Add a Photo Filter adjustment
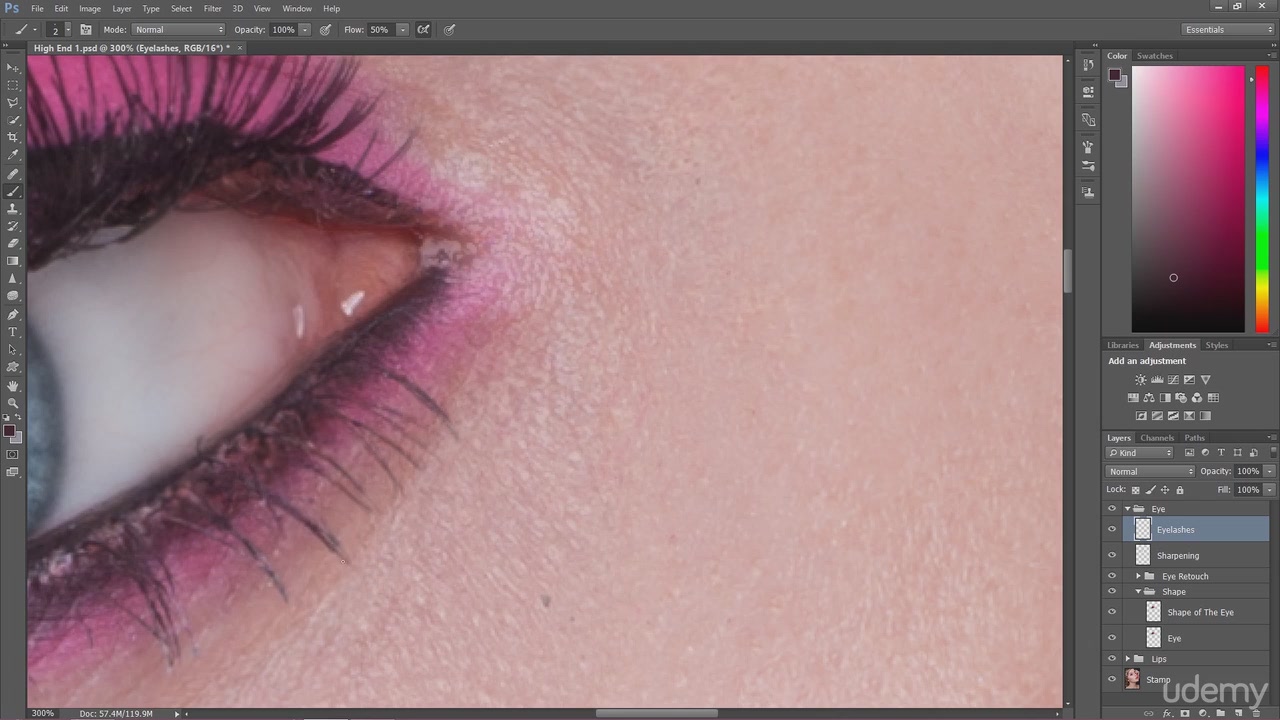This screenshot has height=720, width=1280. [1181, 398]
